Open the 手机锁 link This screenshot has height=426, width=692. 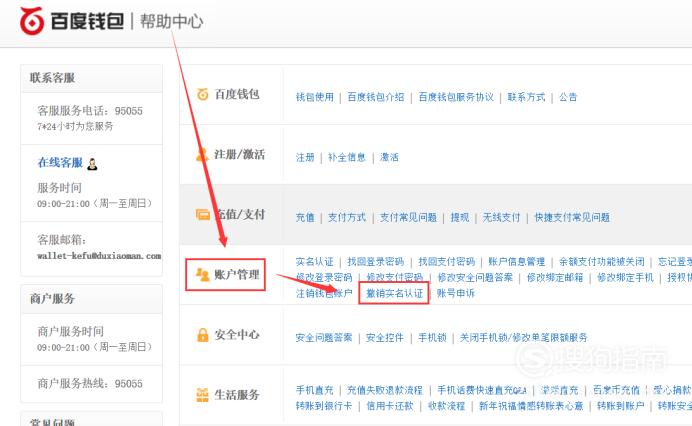pyautogui.click(x=432, y=338)
